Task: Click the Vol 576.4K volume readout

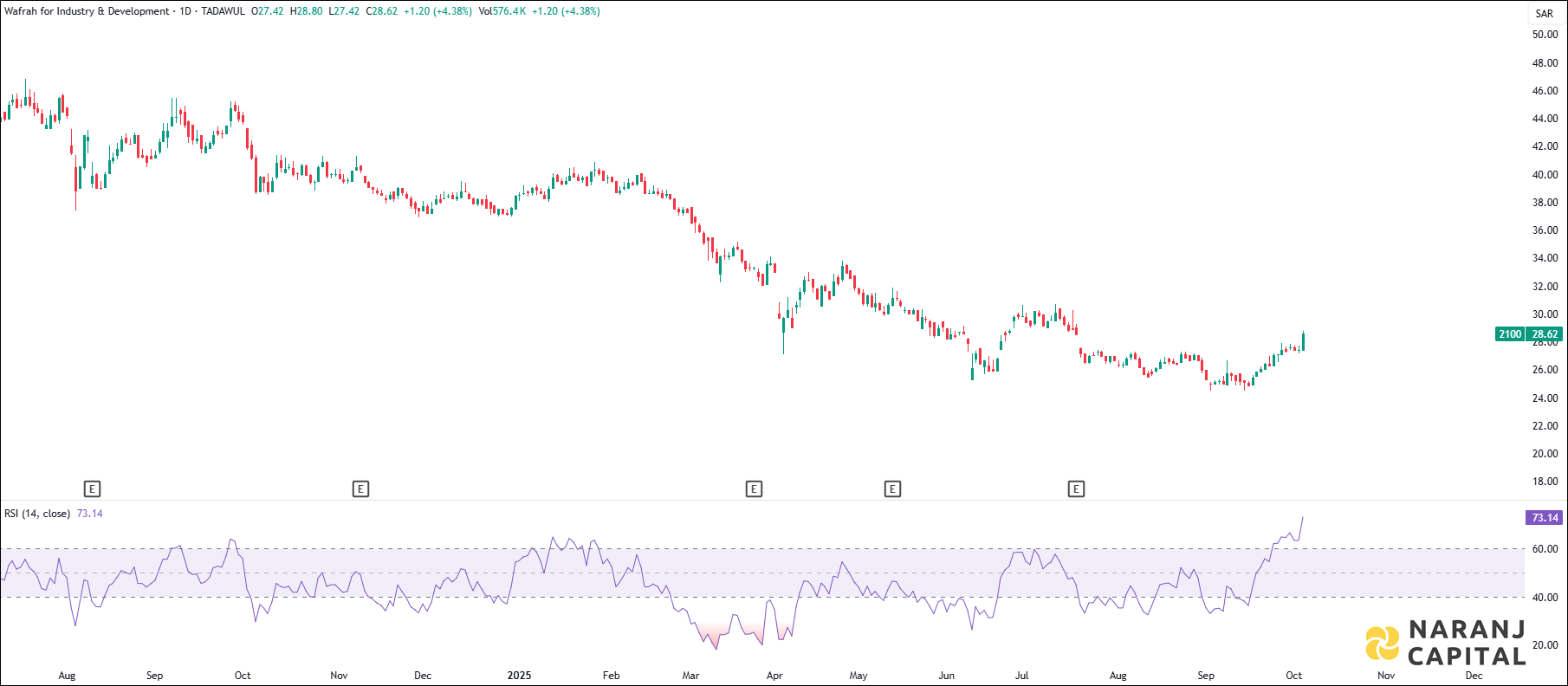Action: coord(502,11)
